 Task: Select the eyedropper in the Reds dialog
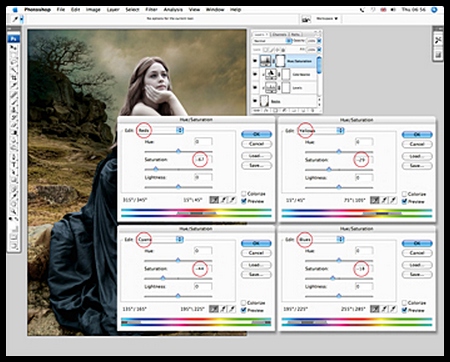[x=214, y=200]
